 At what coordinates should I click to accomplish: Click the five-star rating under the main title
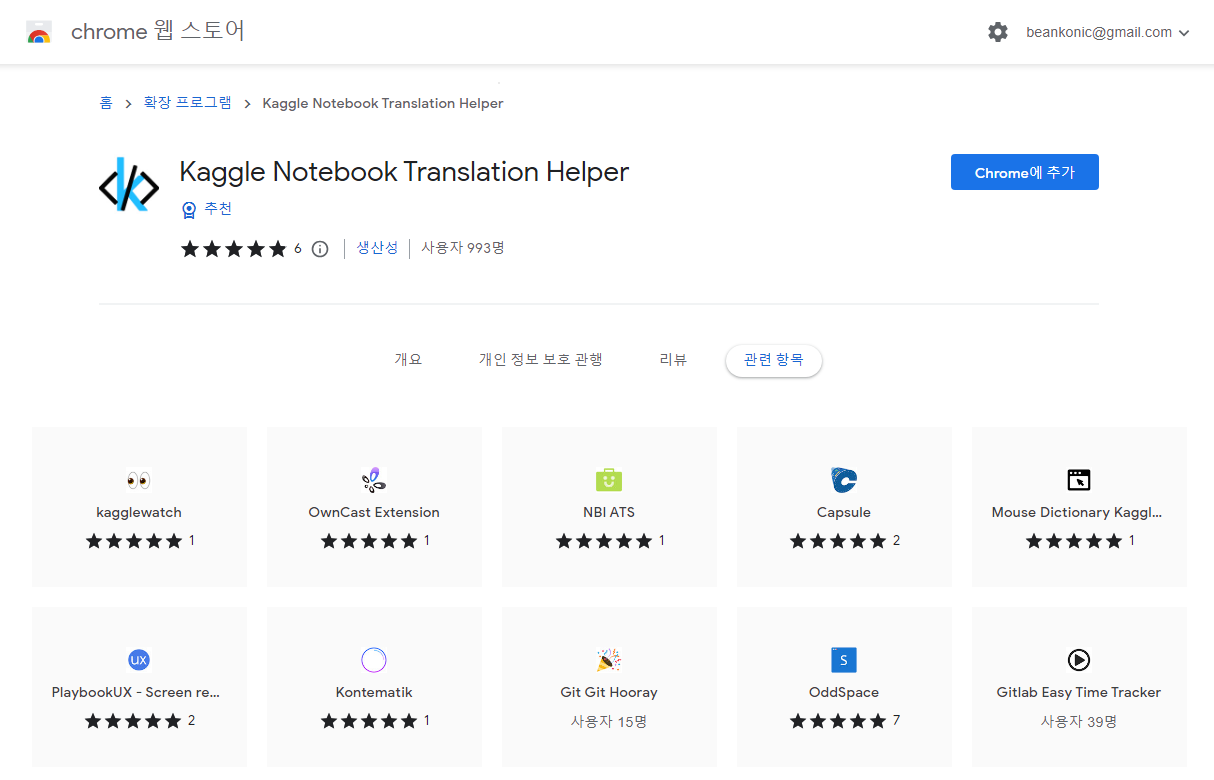[234, 249]
